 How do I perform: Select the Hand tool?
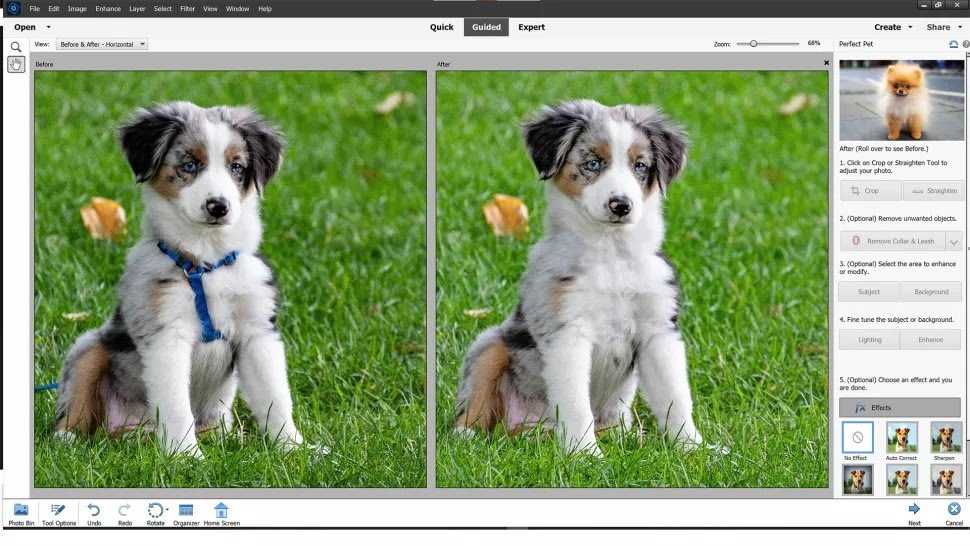pos(16,65)
